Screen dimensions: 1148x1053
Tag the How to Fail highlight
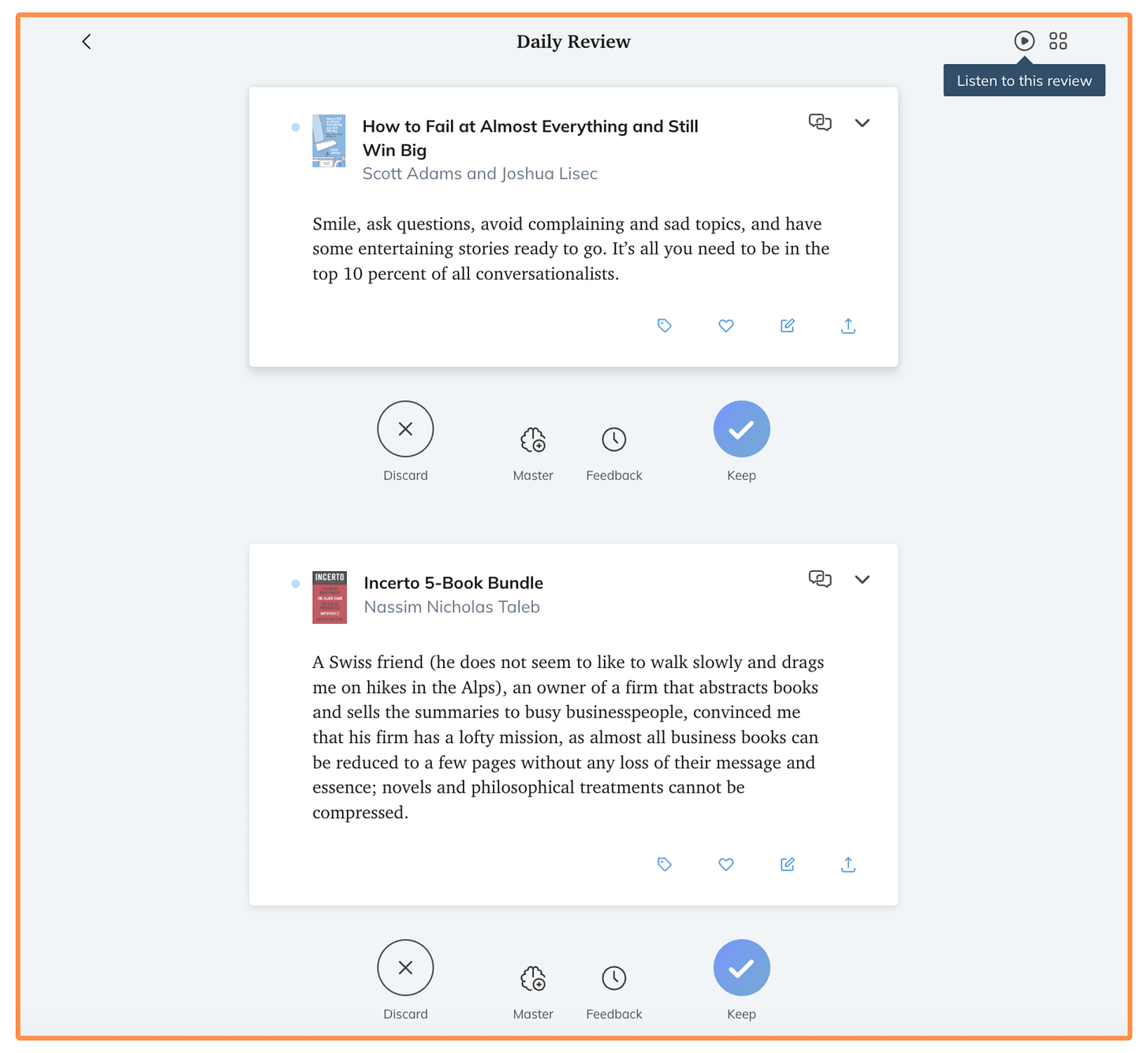665,326
